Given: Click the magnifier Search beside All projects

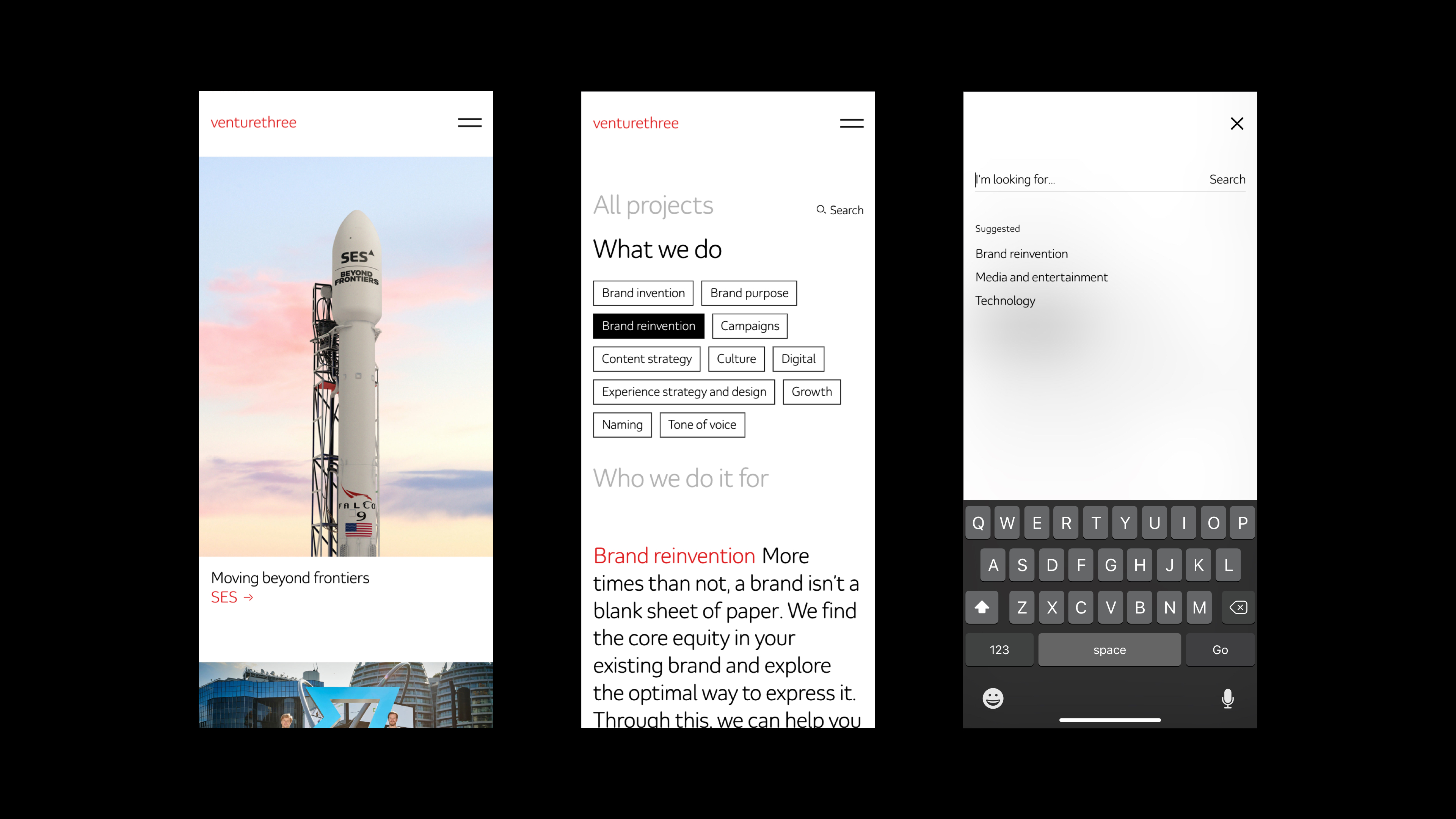Looking at the screenshot, I should (x=840, y=210).
